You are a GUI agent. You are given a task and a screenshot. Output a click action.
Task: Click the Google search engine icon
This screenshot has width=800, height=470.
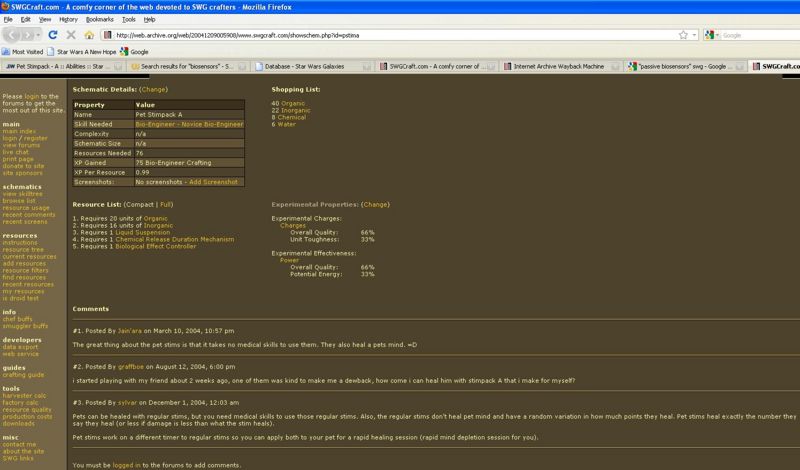709,35
